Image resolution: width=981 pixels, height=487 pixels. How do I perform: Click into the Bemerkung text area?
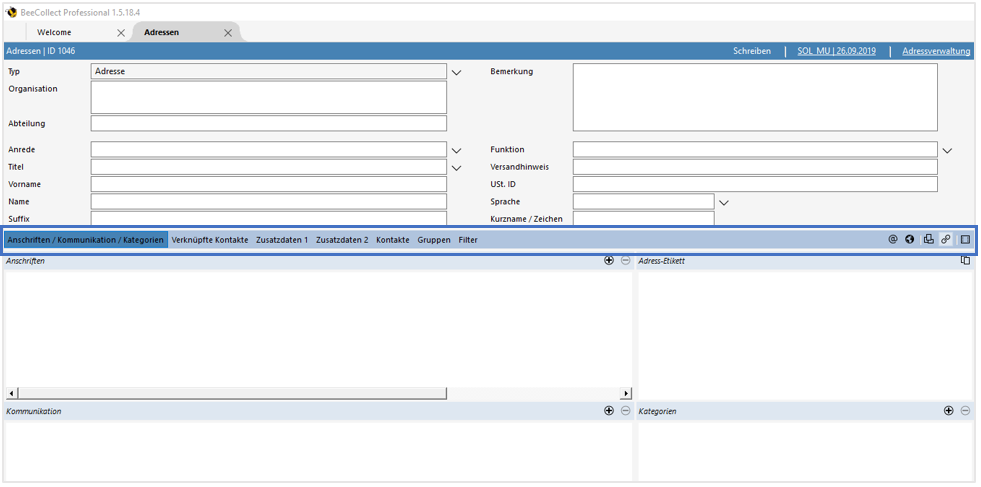tap(755, 97)
